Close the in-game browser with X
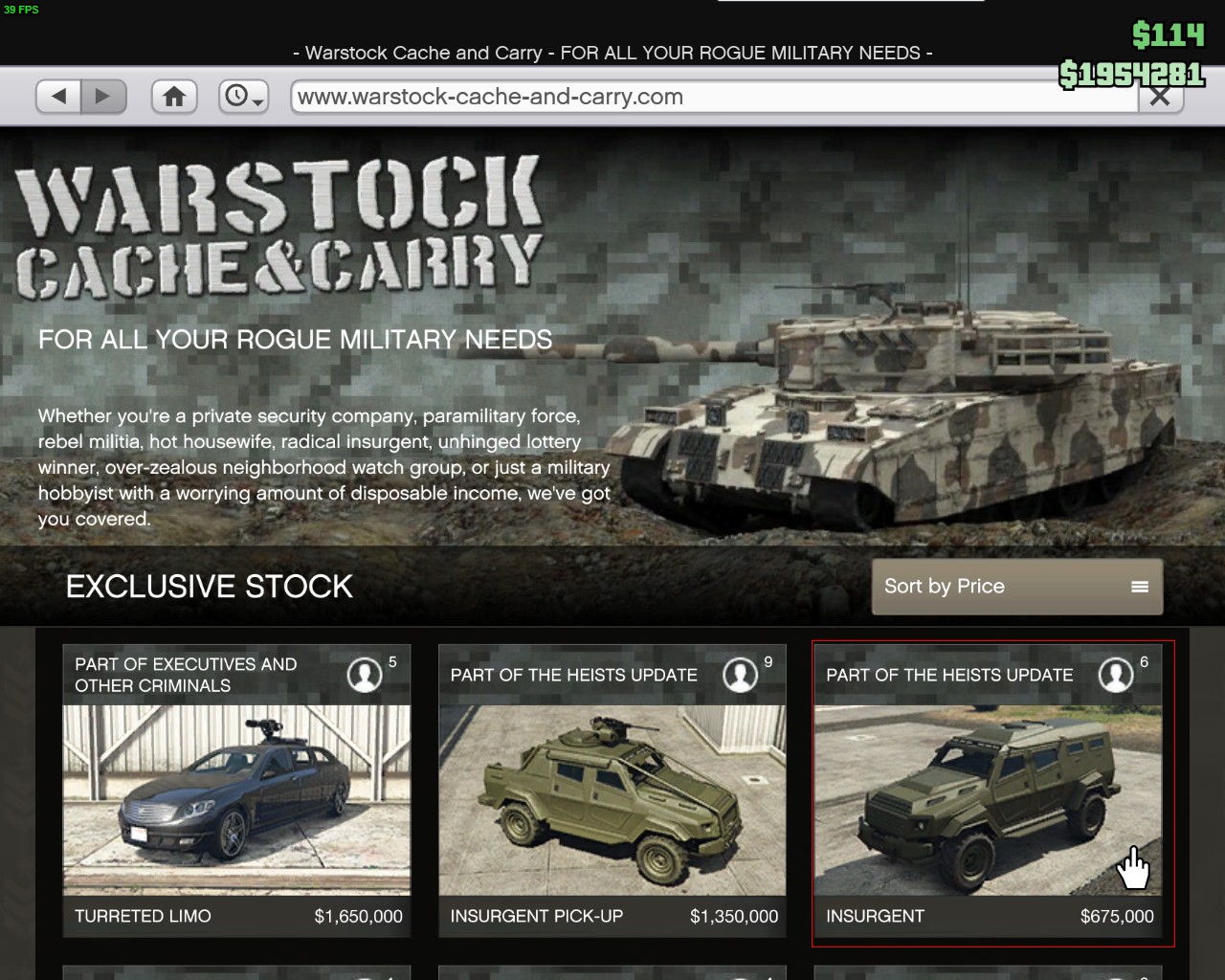 coord(1159,96)
